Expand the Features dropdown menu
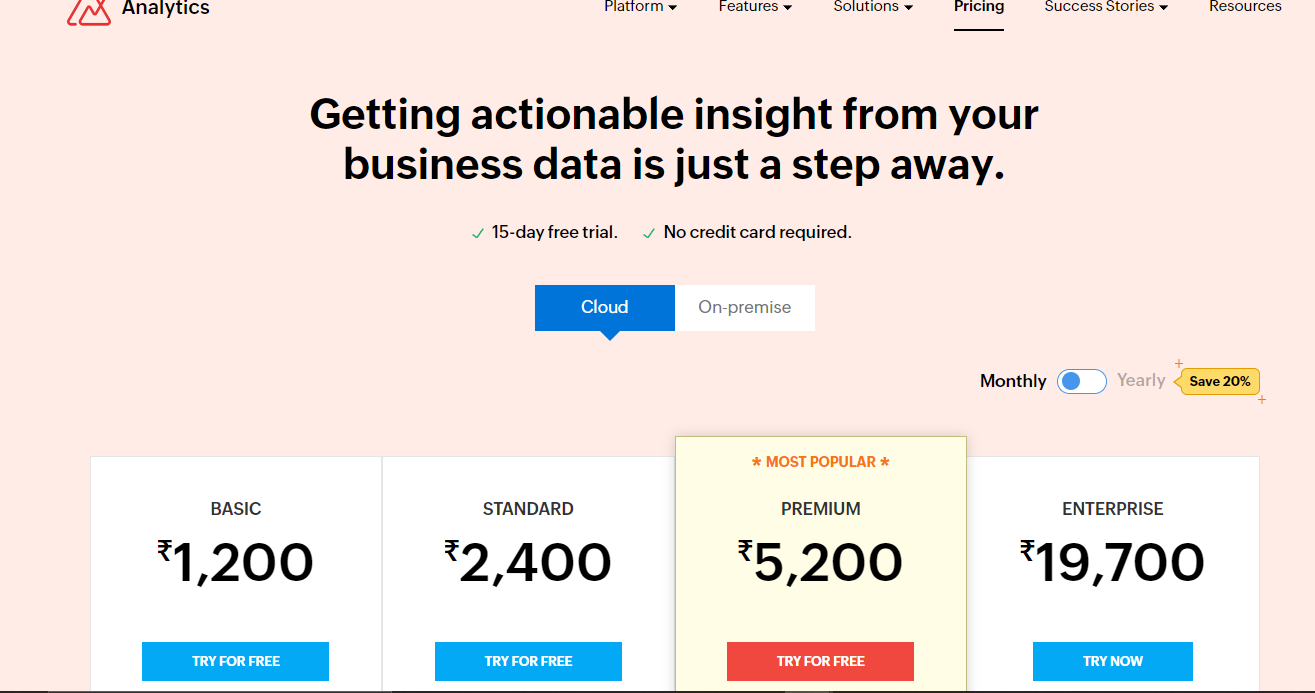This screenshot has height=693, width=1315. click(x=755, y=7)
